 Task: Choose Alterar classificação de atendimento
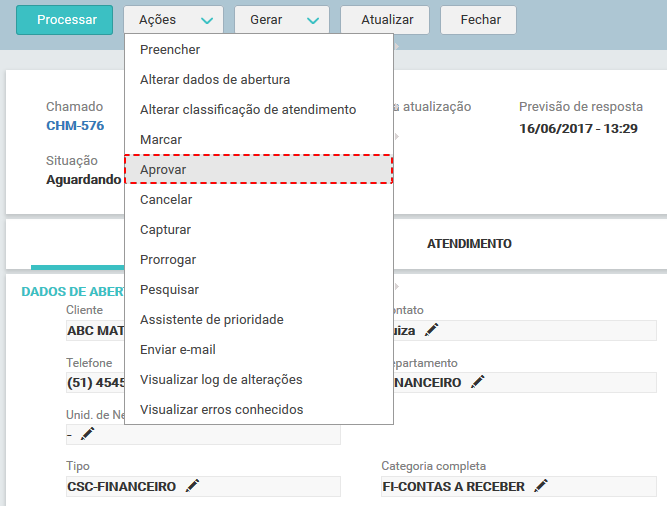pos(259,110)
